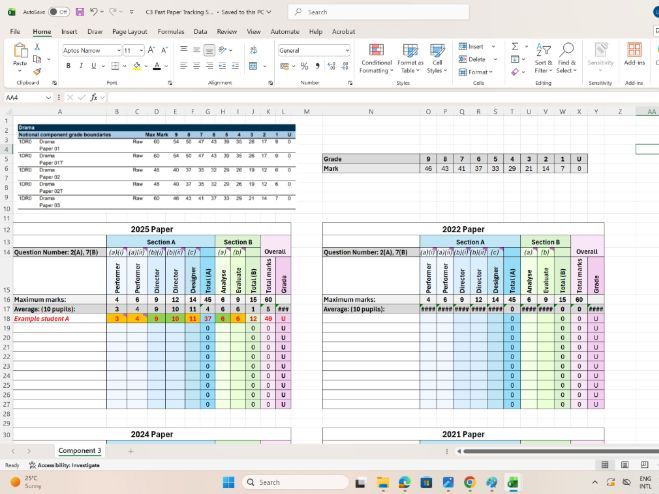Image resolution: width=659 pixels, height=494 pixels.
Task: Toggle Italic formatting
Action: (81, 66)
